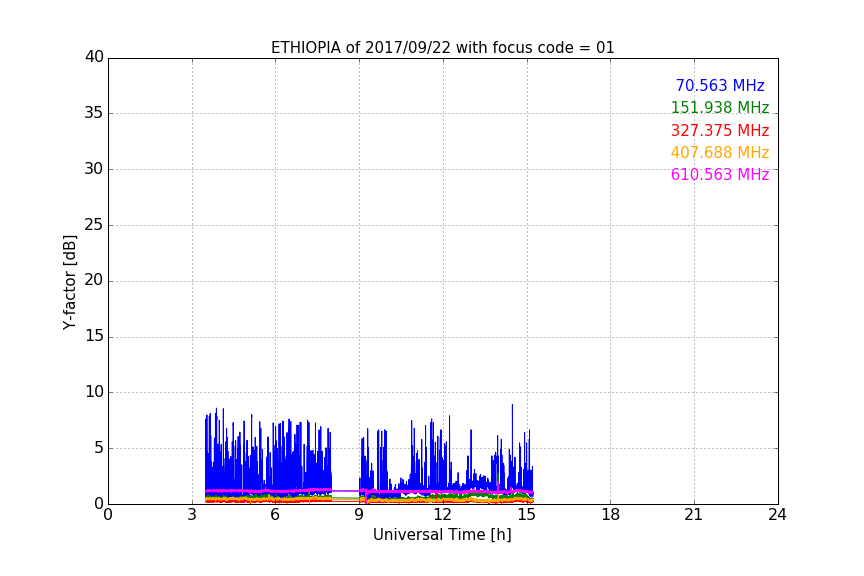The image size is (864, 576).
Task: Click the x-axis tick value 24
Action: pos(777,515)
